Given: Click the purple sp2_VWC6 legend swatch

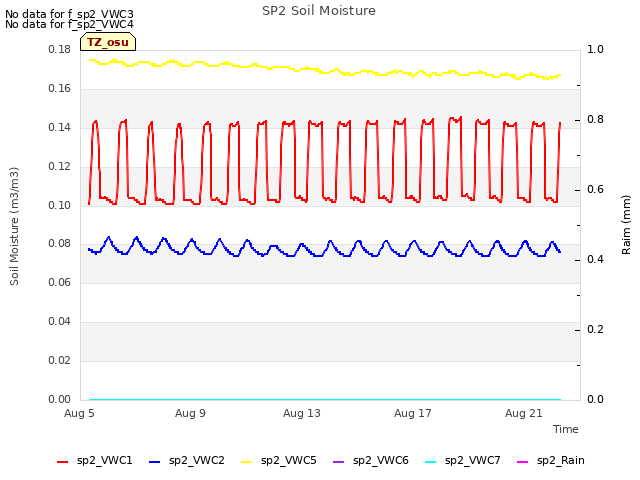Looking at the screenshot, I should [x=339, y=462].
